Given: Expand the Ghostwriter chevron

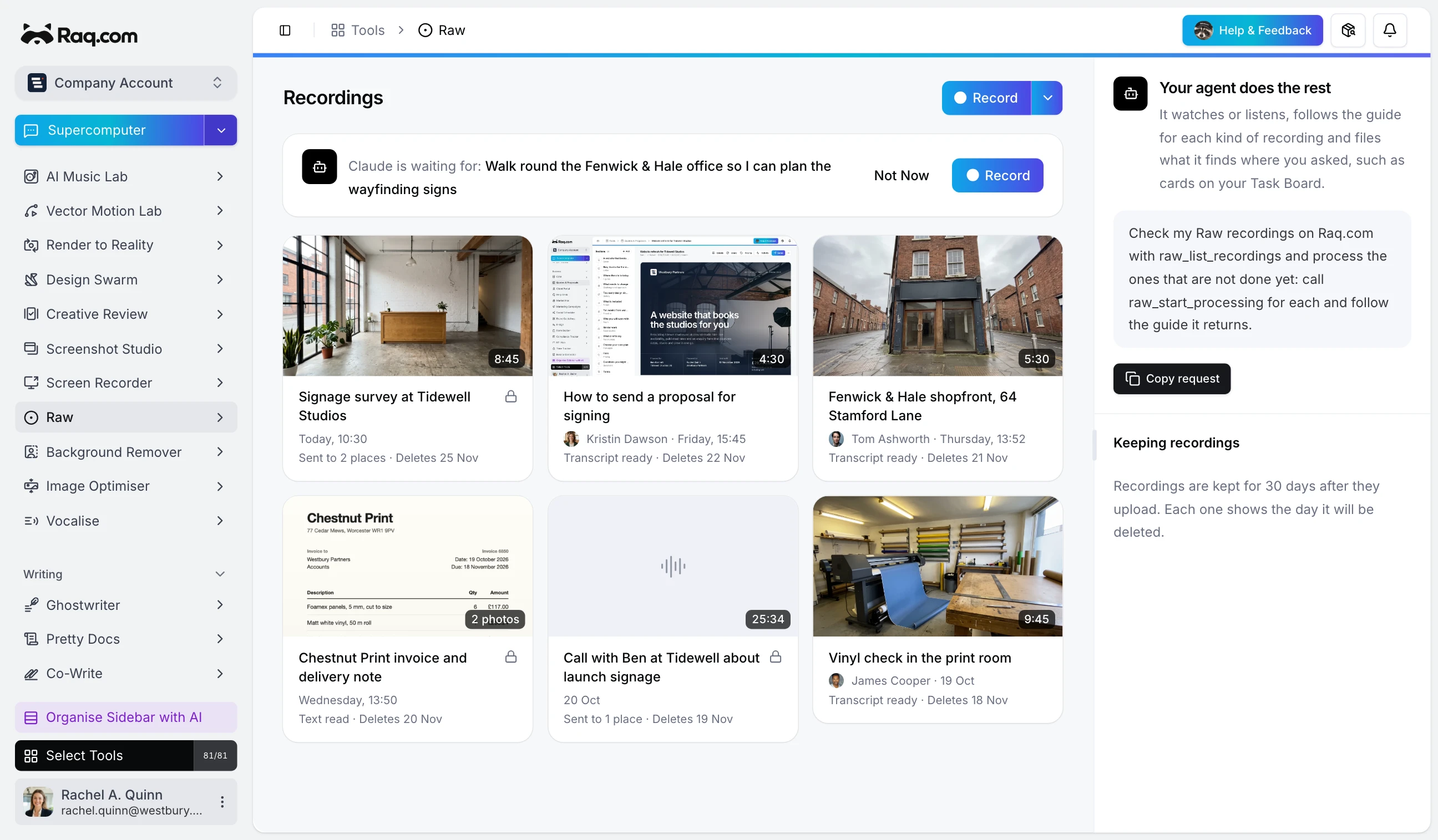Looking at the screenshot, I should click(220, 604).
